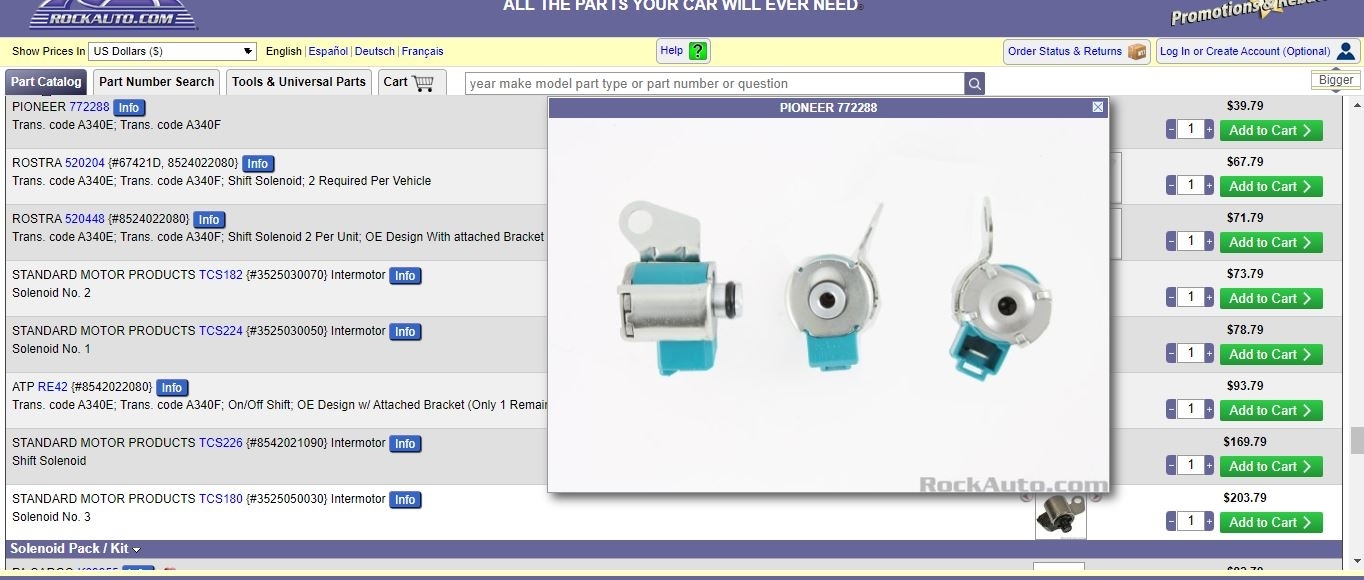Image resolution: width=1364 pixels, height=580 pixels.
Task: Close the PIONEER 772288 image popup
Action: pos(1098,107)
